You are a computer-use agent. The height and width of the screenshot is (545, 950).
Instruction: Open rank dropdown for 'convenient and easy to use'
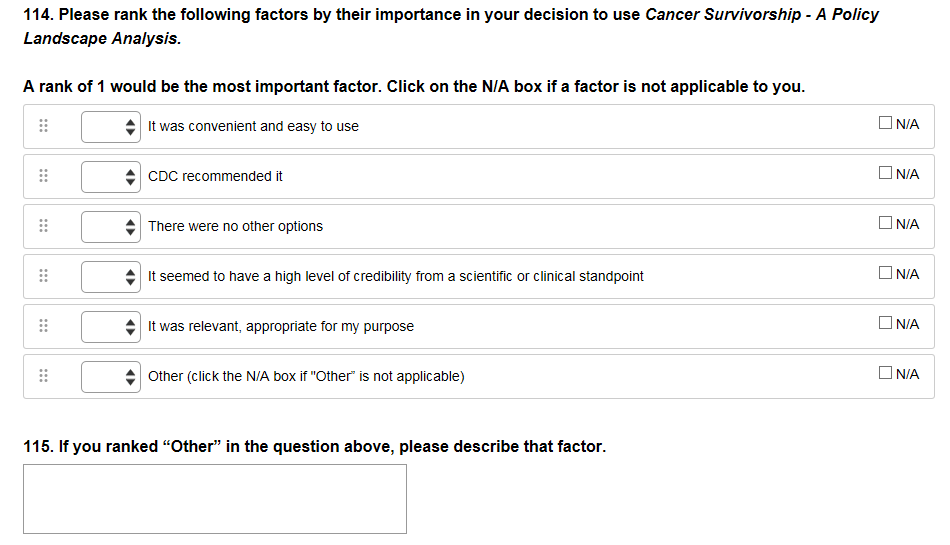coord(111,126)
